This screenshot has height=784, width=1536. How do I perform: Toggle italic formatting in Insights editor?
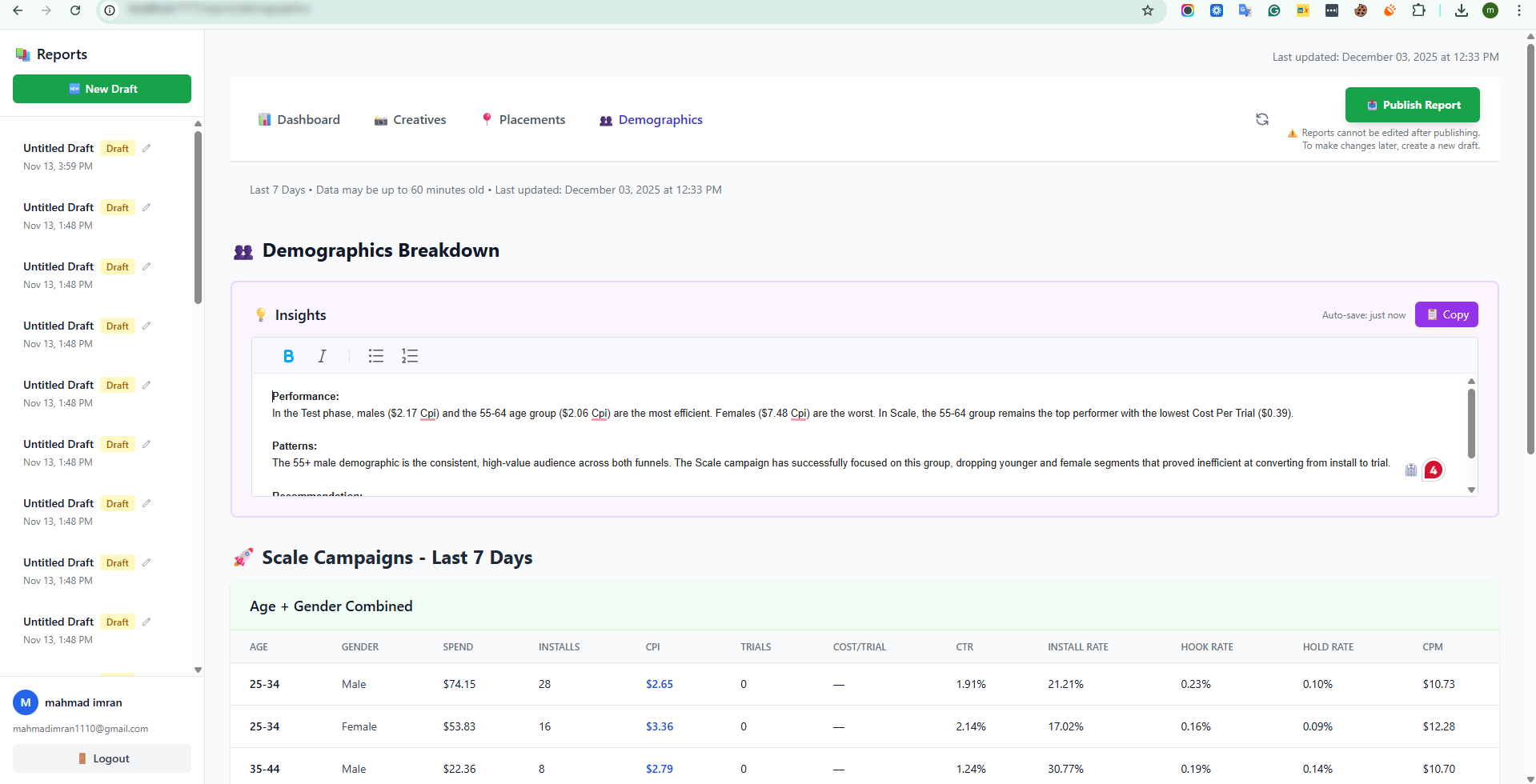[x=322, y=356]
